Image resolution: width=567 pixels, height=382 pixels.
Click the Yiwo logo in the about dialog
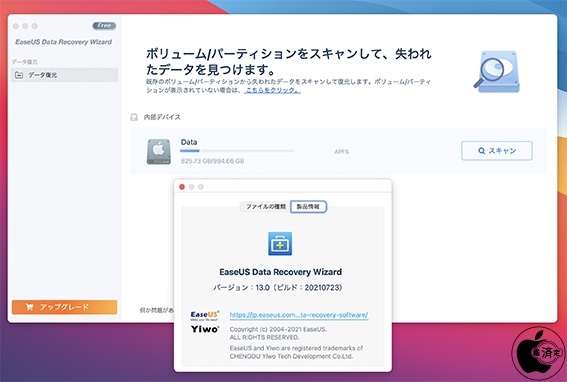point(205,329)
